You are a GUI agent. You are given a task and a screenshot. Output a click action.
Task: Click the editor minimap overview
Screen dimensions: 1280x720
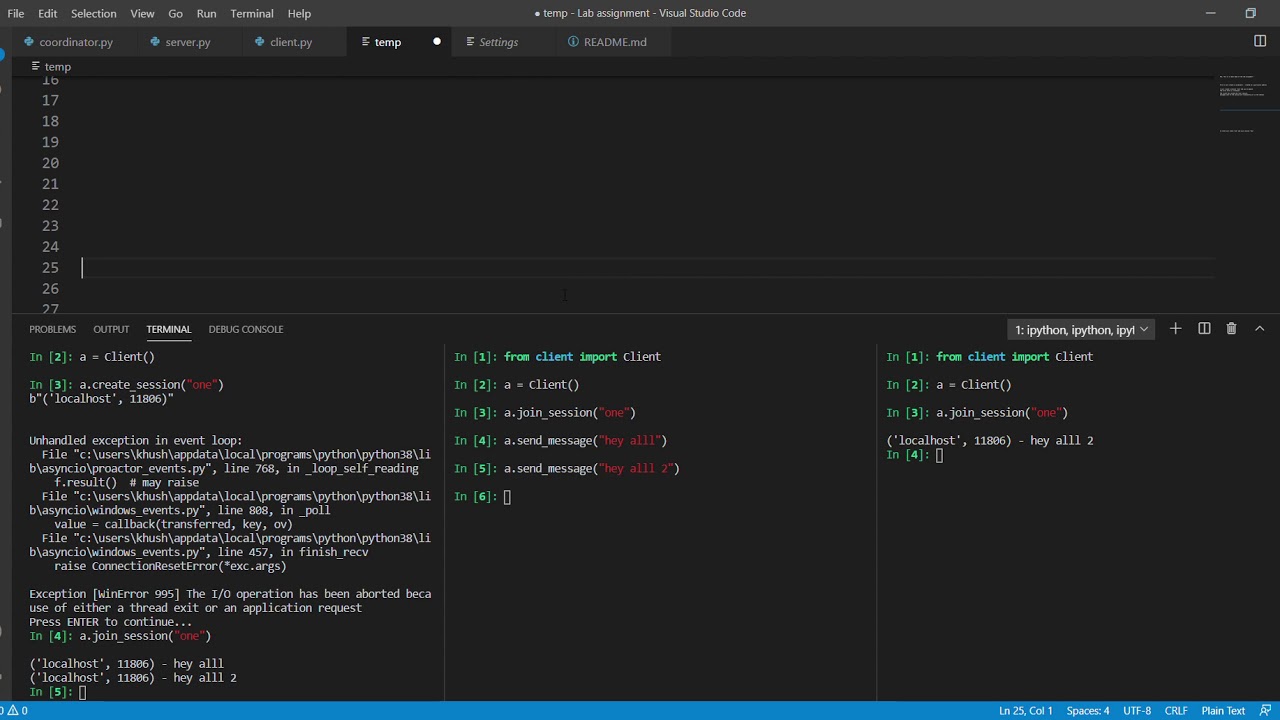coord(1242,100)
